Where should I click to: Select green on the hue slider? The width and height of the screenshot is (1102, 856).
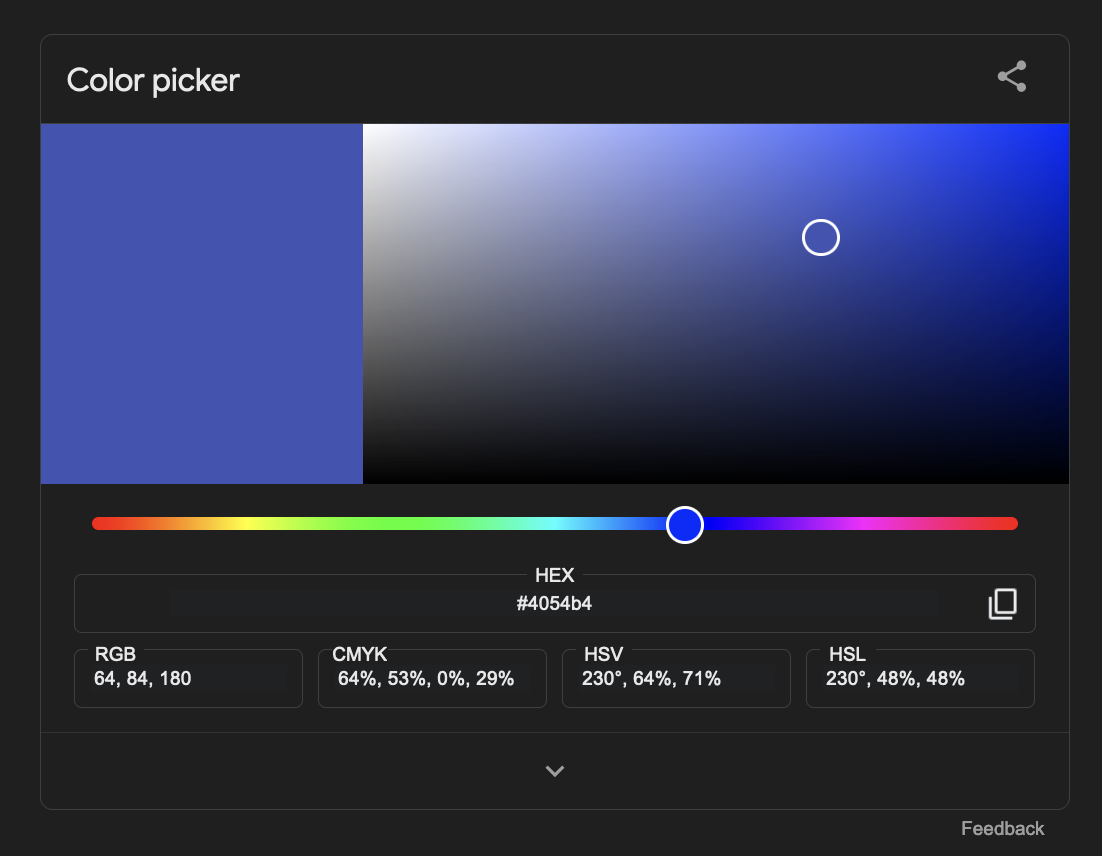[x=400, y=524]
